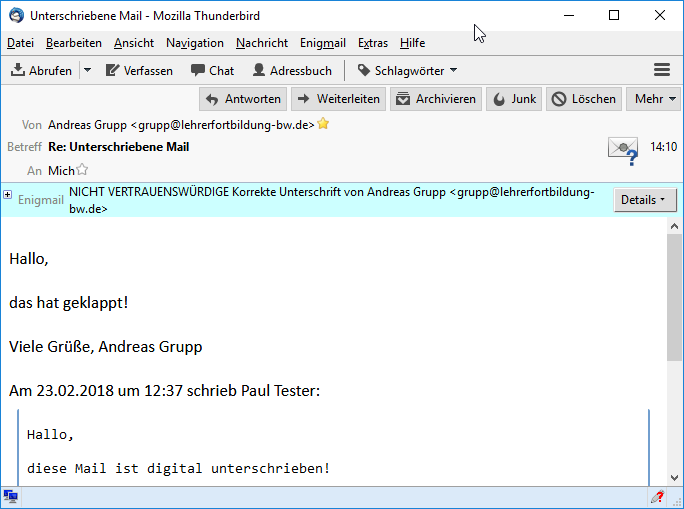Open the Adressbuch address book
The height and width of the screenshot is (509, 684).
[x=292, y=71]
